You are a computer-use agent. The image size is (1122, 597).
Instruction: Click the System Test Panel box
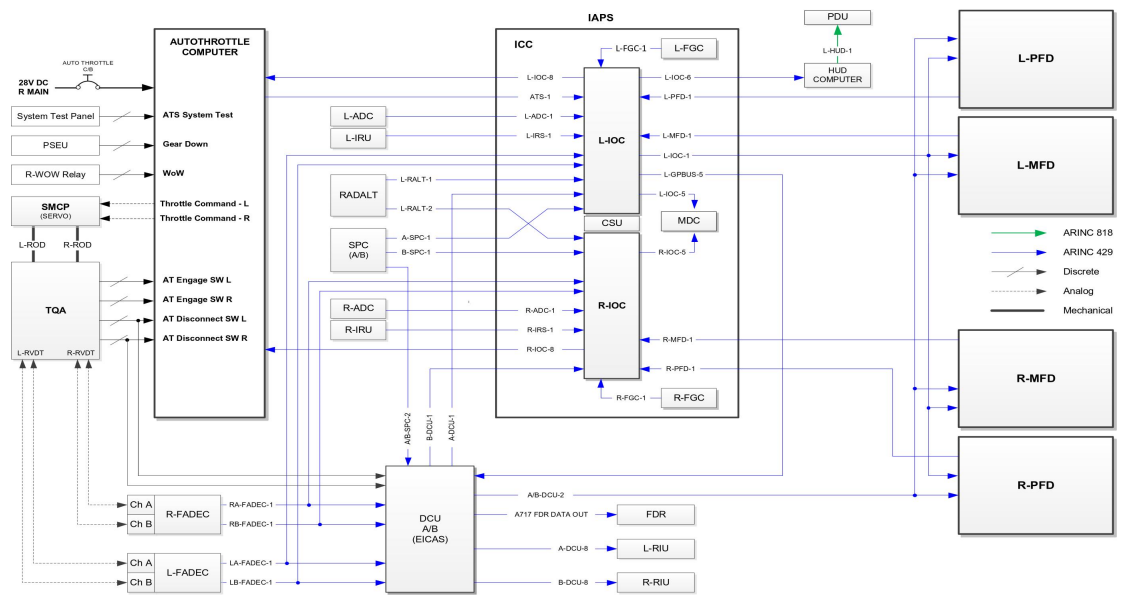point(55,117)
